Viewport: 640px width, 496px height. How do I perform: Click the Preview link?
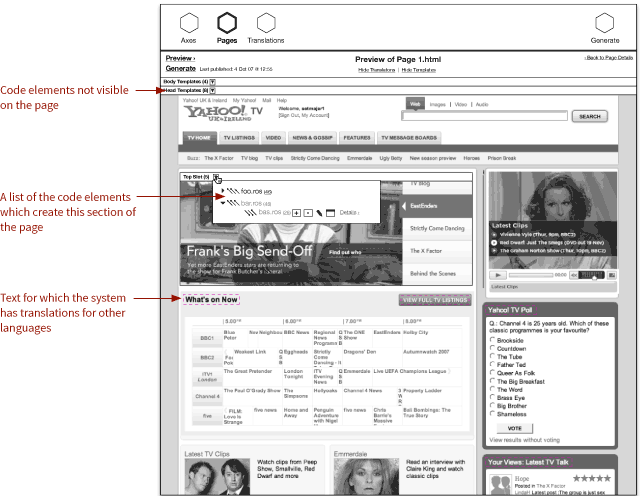(x=180, y=58)
